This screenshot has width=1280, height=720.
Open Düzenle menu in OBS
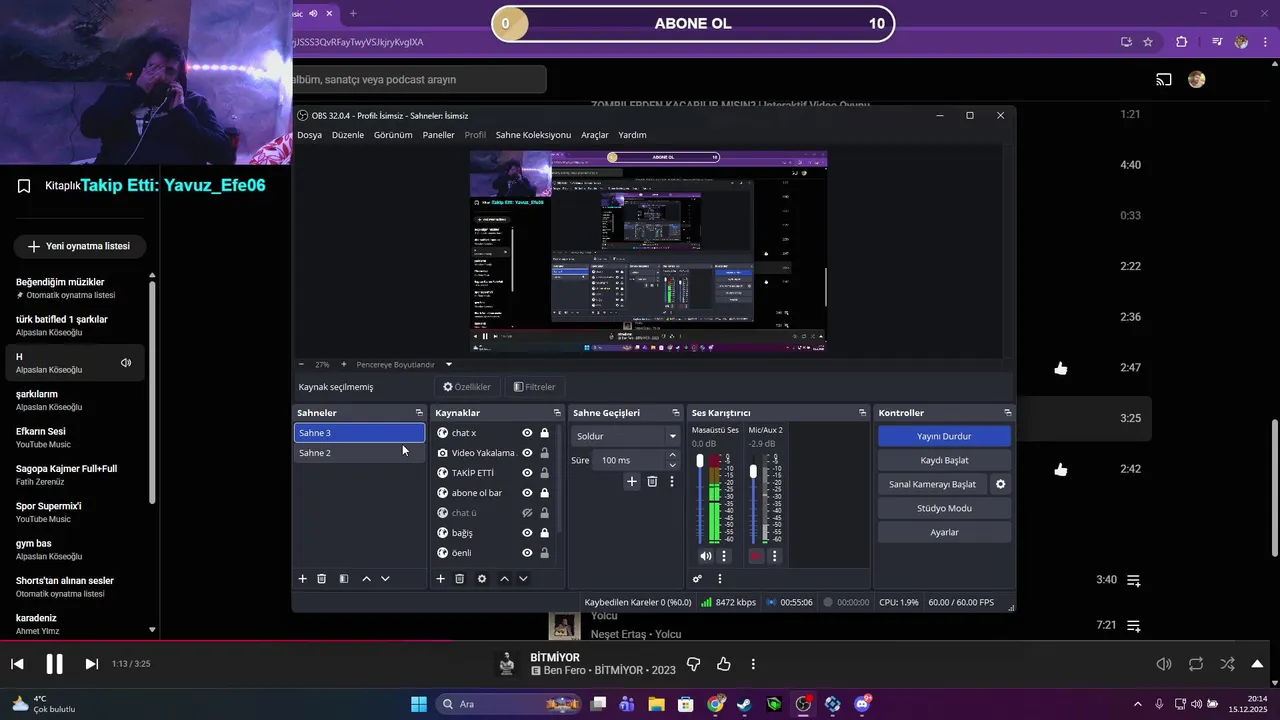point(348,135)
